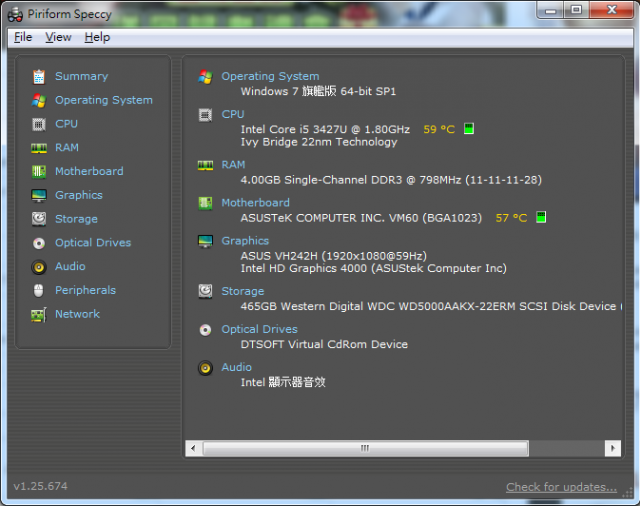Click the Windows 7 64-bit SP1 text

[x=318, y=91]
